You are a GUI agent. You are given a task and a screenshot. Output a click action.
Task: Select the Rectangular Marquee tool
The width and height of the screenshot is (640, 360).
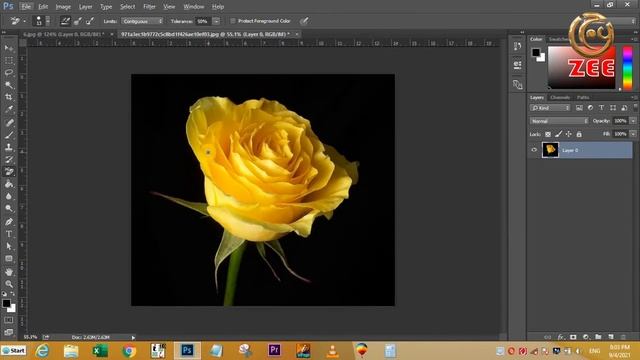point(9,60)
